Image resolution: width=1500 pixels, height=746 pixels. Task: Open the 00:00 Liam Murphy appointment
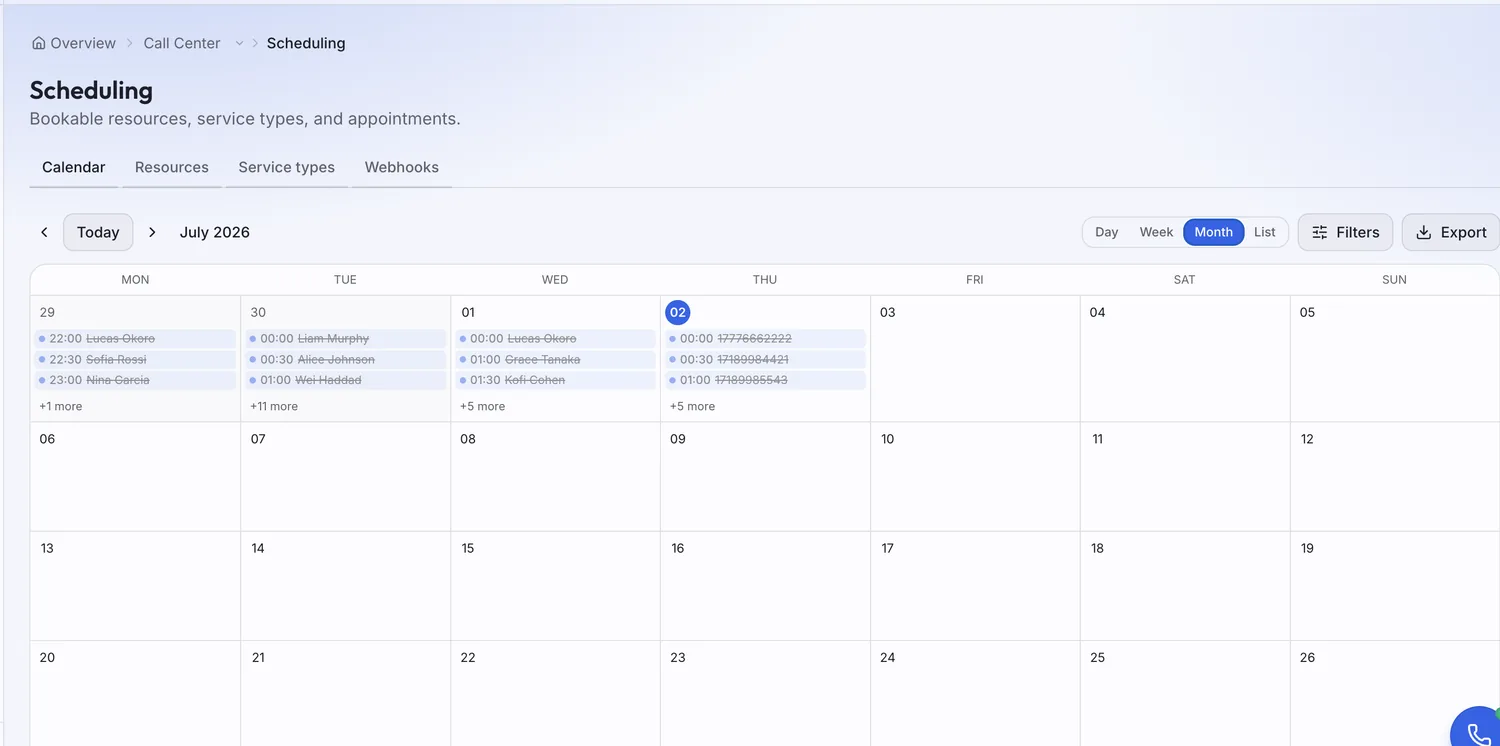pyautogui.click(x=346, y=339)
